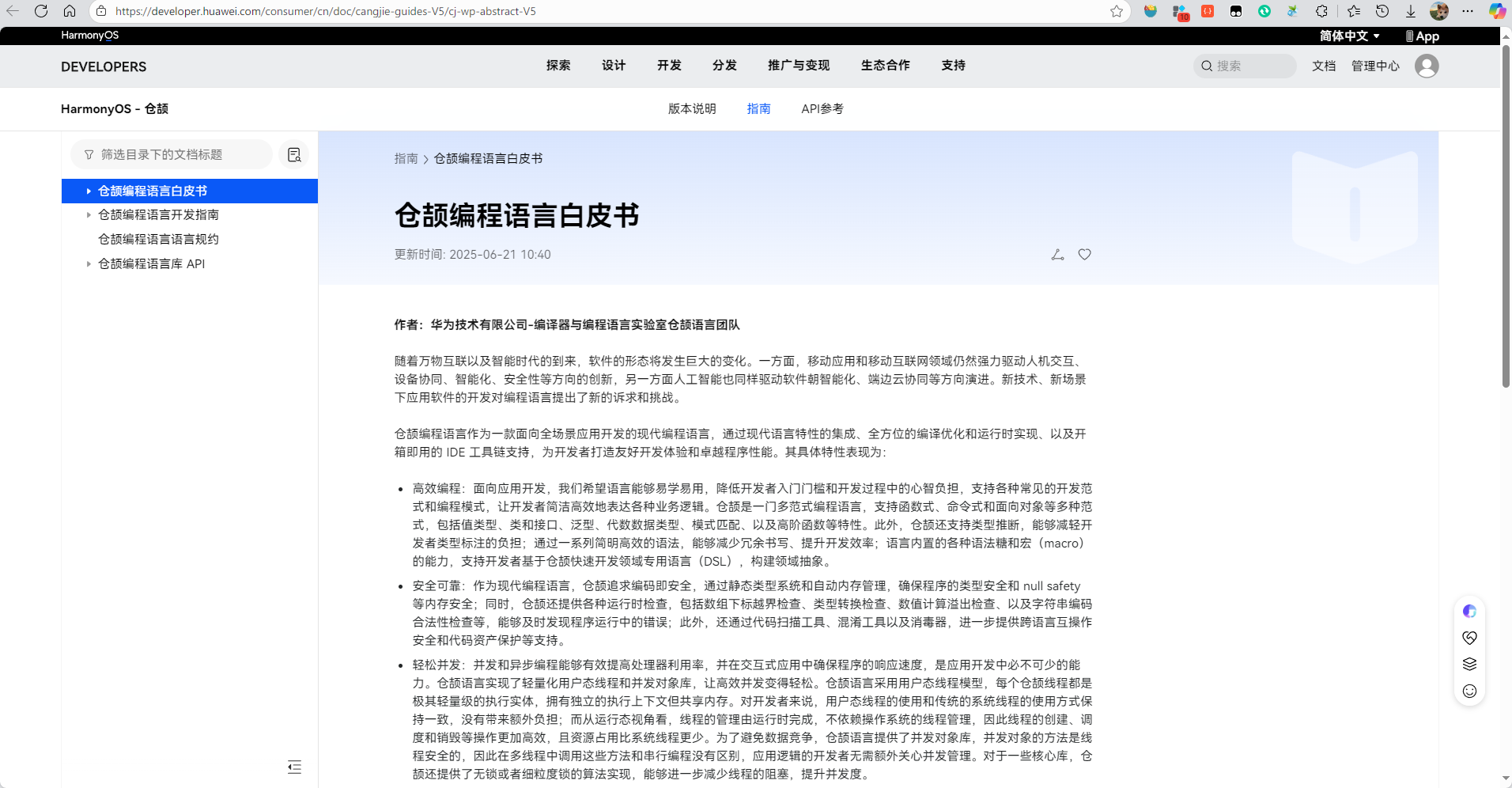Reload the page with refresh icon
The image size is (1512, 788).
pyautogui.click(x=41, y=11)
